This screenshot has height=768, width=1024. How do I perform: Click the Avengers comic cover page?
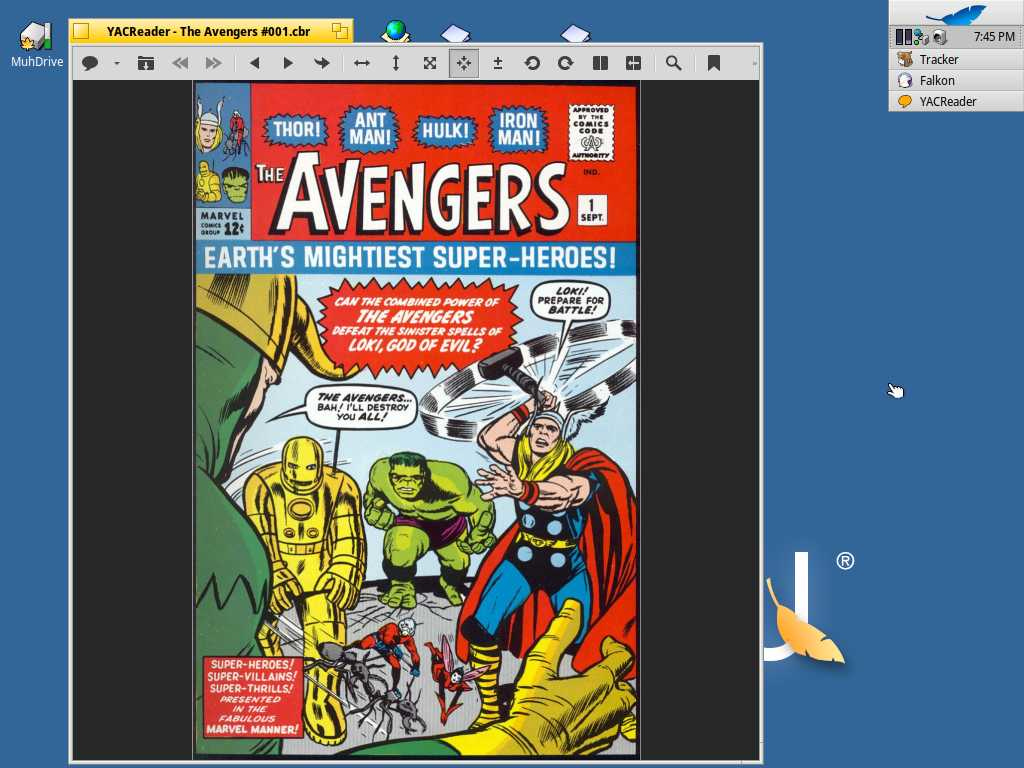416,419
